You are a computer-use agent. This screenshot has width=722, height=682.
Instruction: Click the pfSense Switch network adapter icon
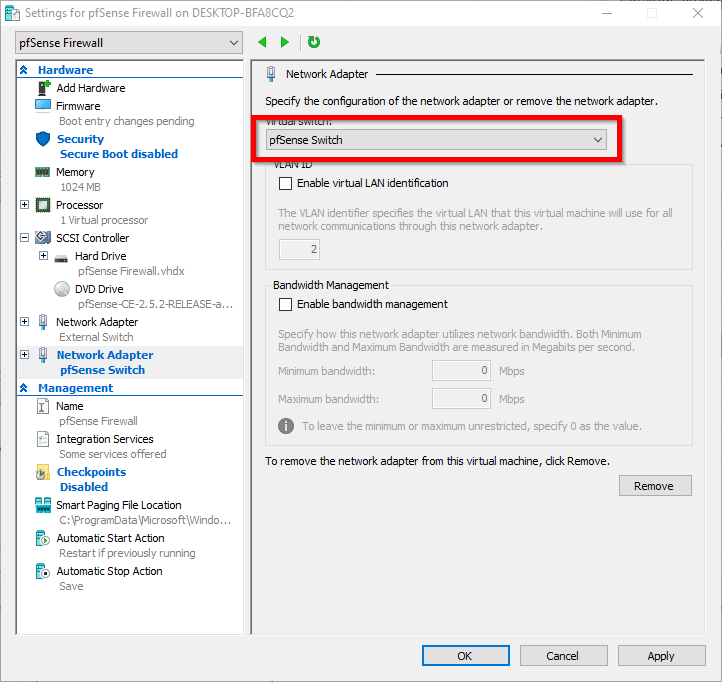click(43, 355)
